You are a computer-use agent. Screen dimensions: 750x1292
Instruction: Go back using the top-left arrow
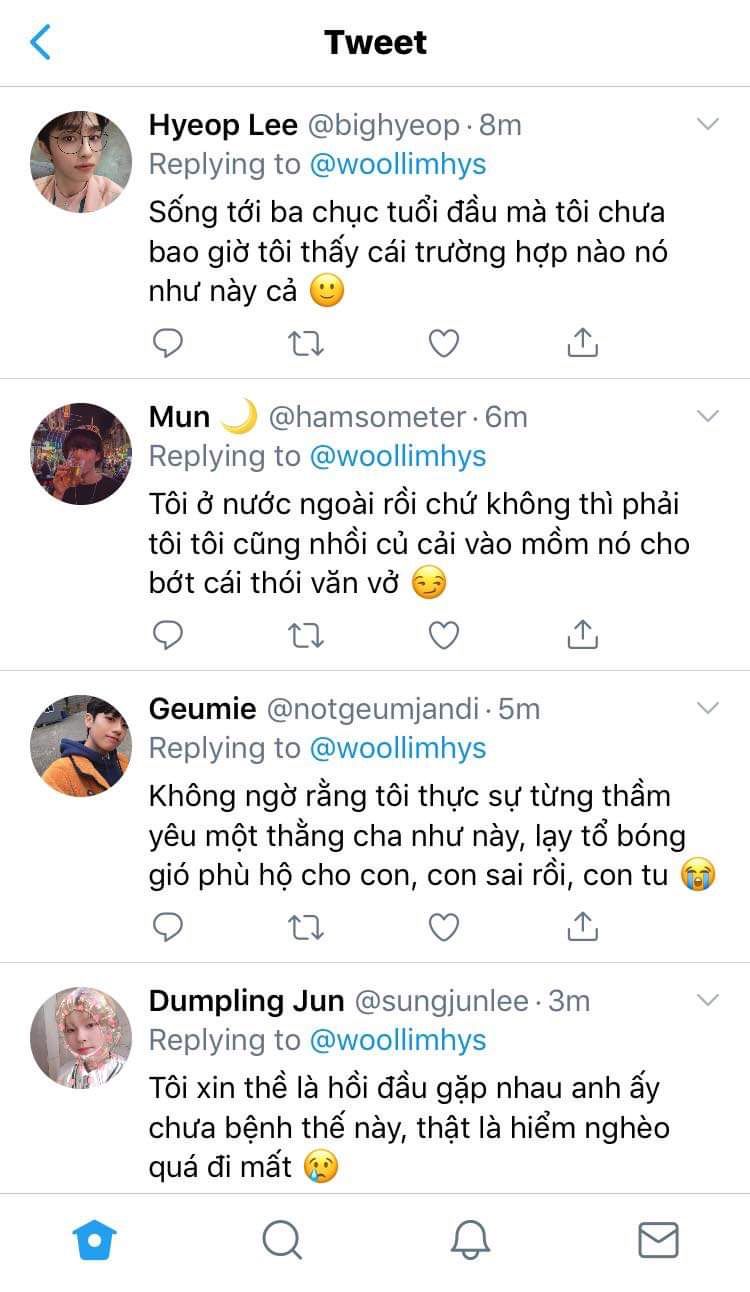(41, 42)
